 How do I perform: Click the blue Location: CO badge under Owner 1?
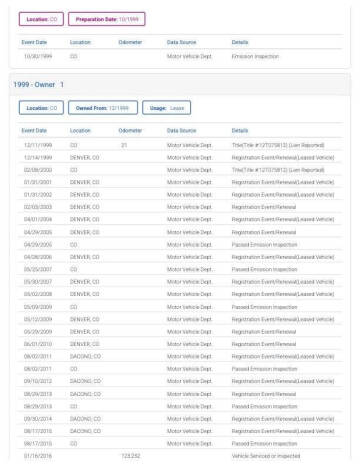[41, 108]
